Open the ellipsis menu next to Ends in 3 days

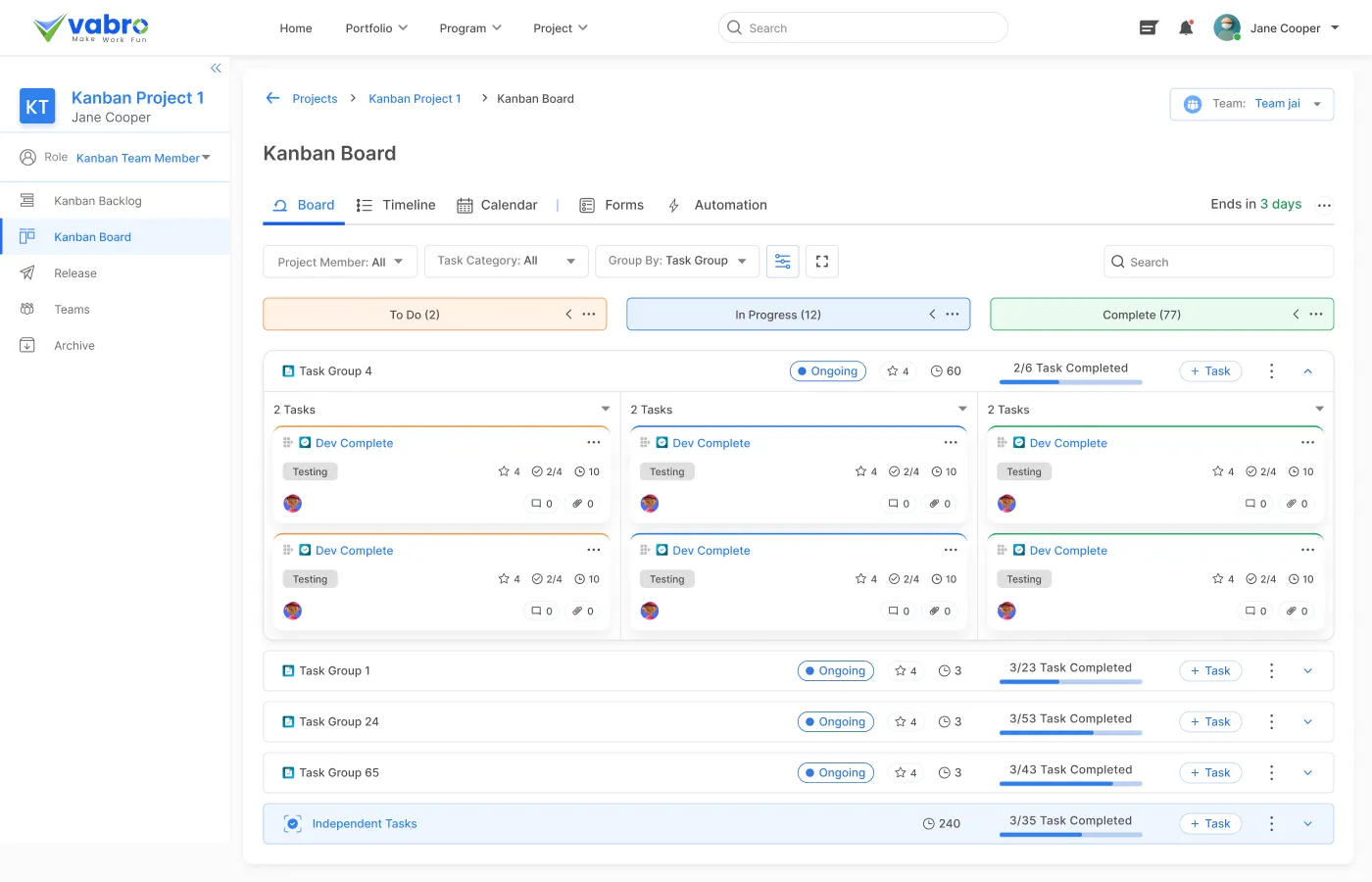[x=1324, y=206]
